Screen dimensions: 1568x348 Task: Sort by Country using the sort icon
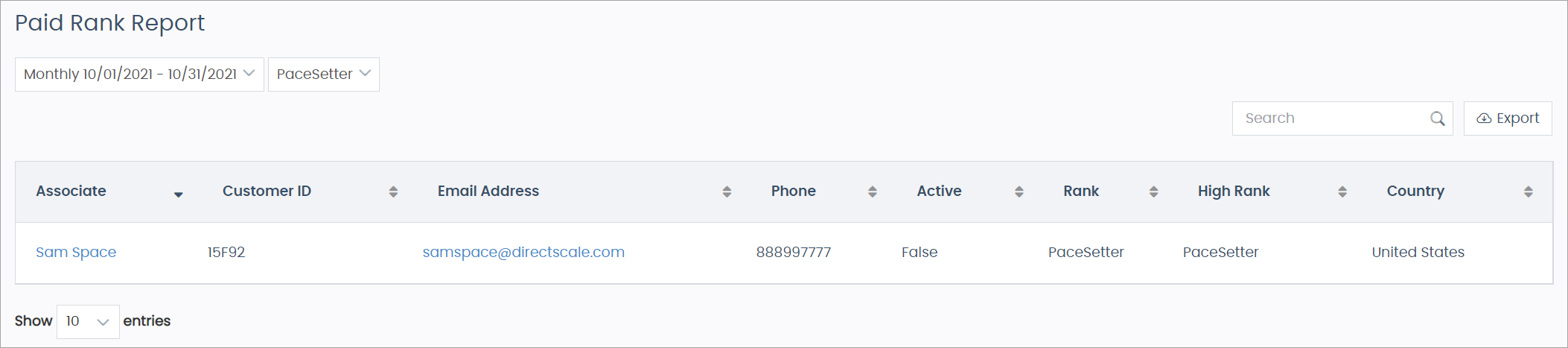click(x=1528, y=192)
